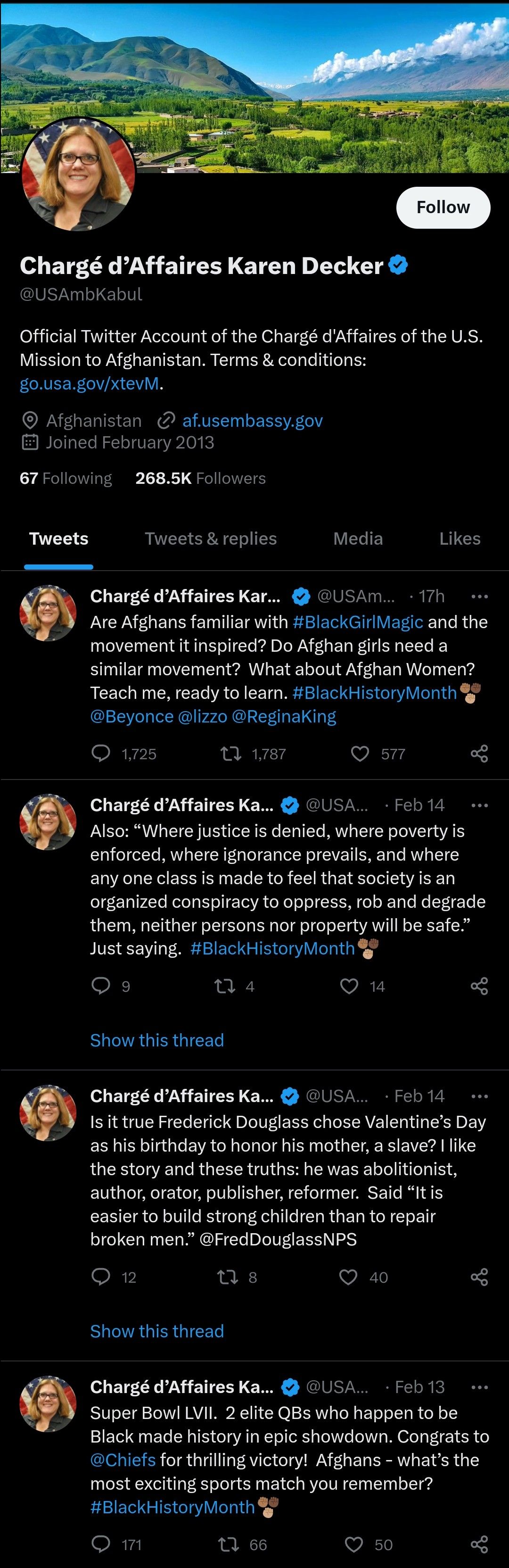Reply to the #BlackGirlMagic tweet

[101, 754]
